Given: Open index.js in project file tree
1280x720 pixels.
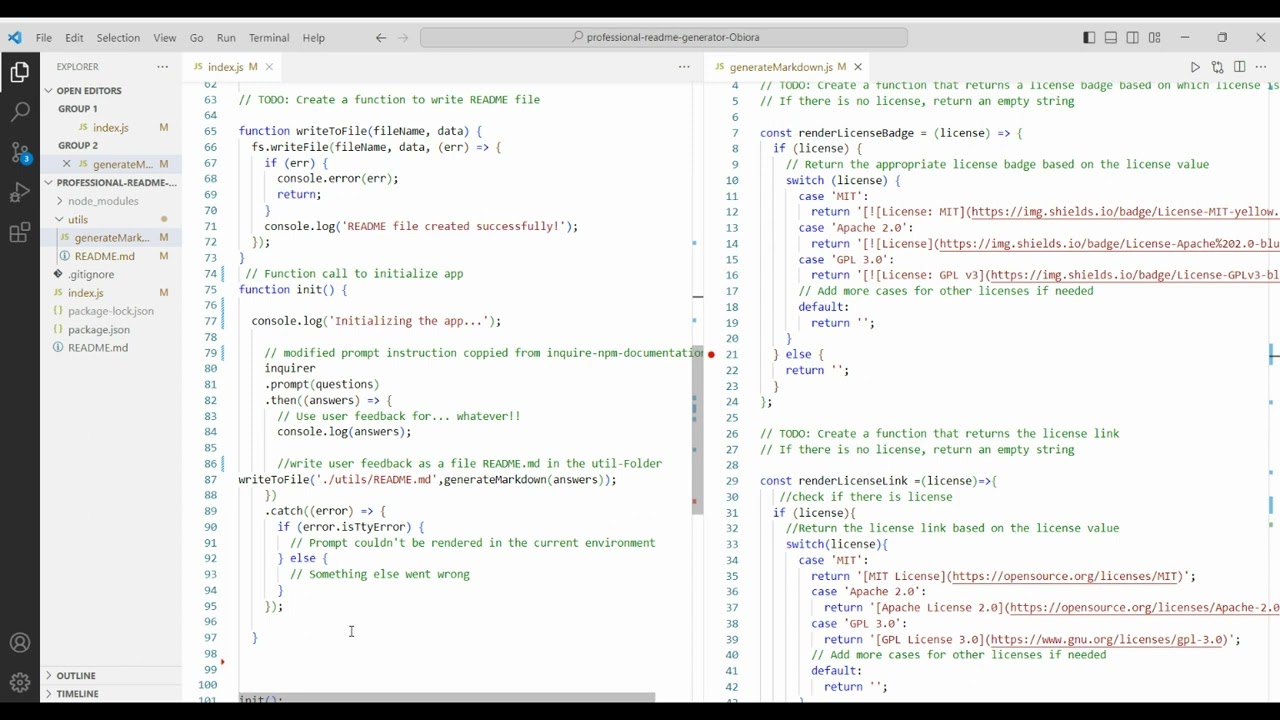Looking at the screenshot, I should (x=111, y=293).
